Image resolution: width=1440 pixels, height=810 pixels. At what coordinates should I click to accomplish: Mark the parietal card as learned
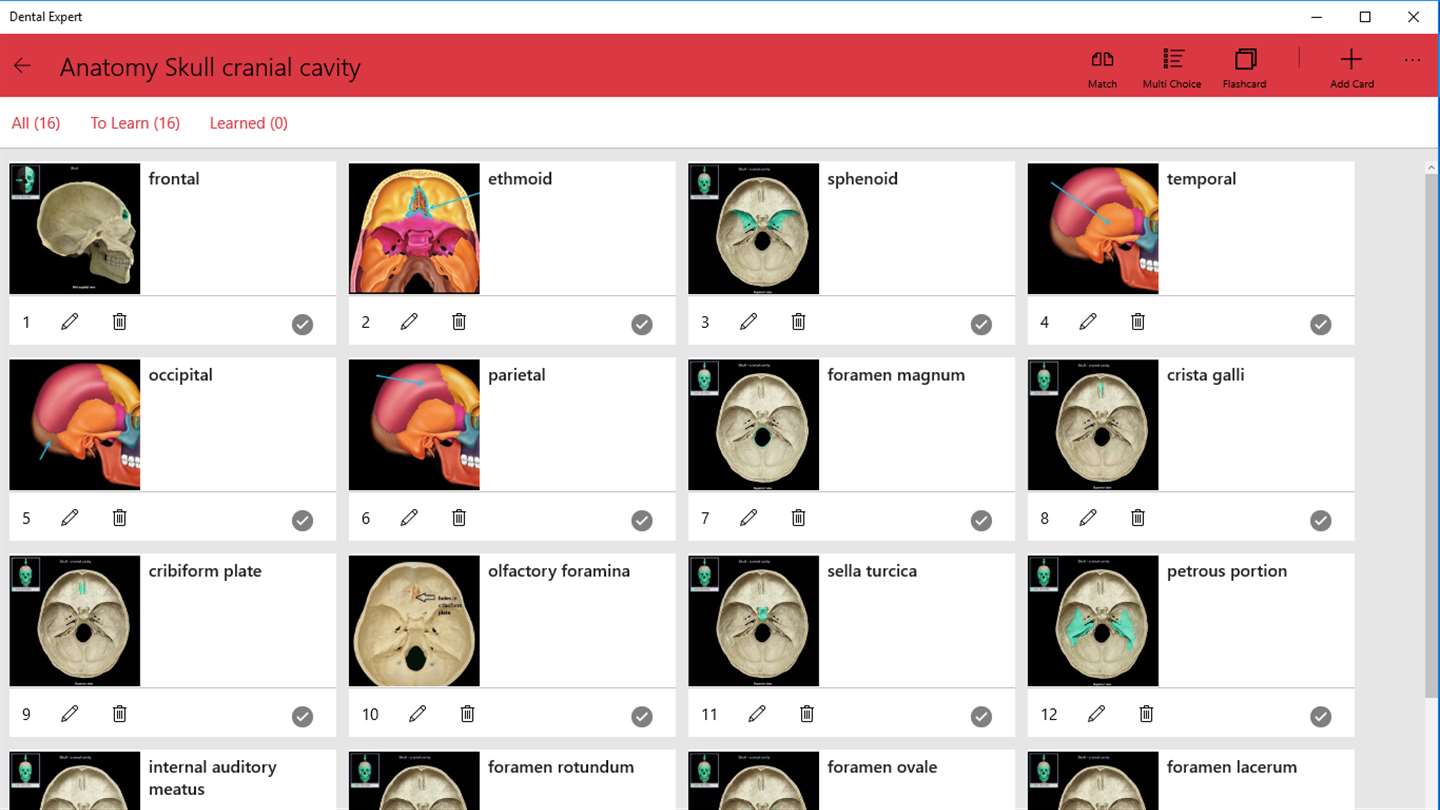(642, 520)
